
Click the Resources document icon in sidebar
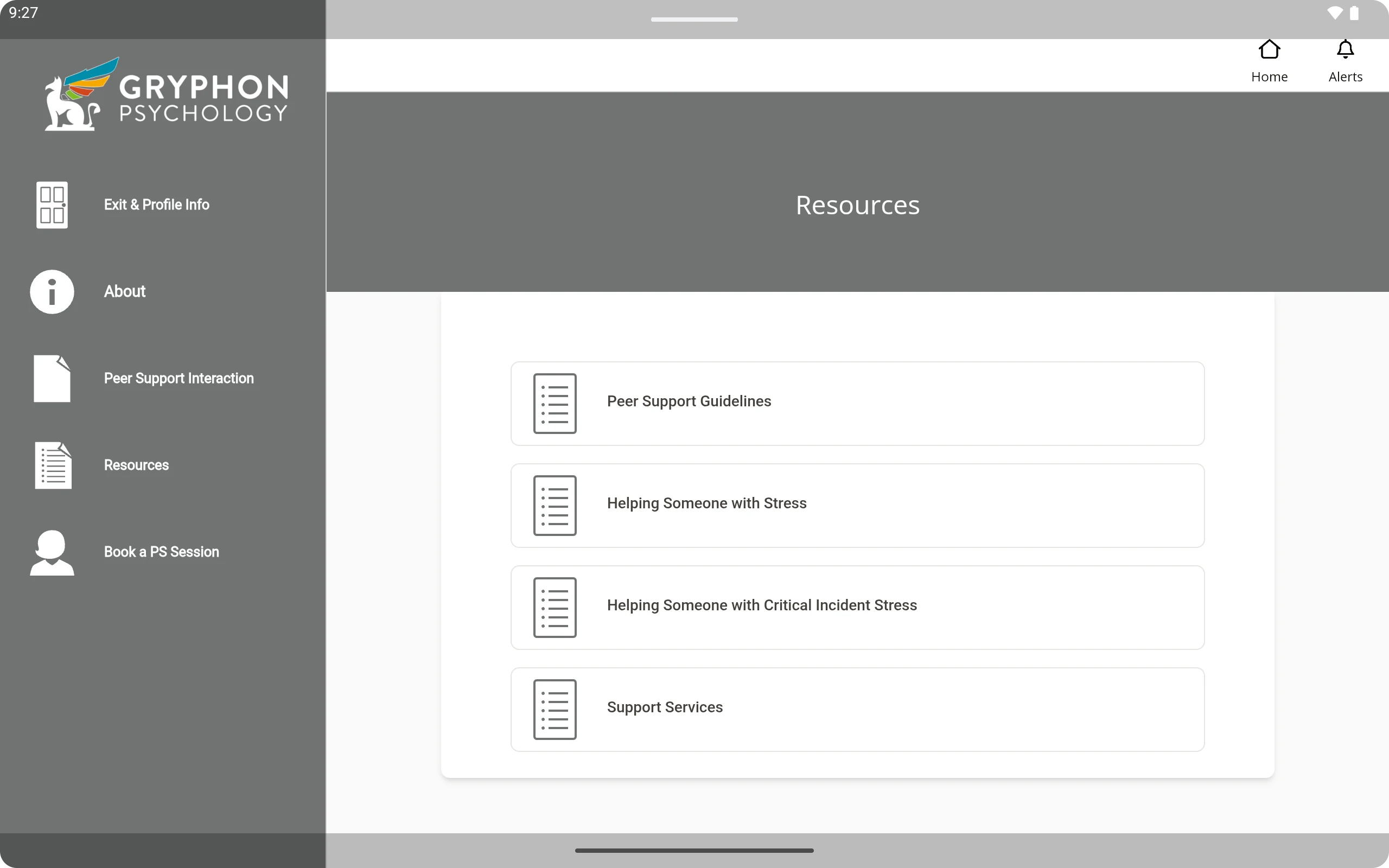53,465
